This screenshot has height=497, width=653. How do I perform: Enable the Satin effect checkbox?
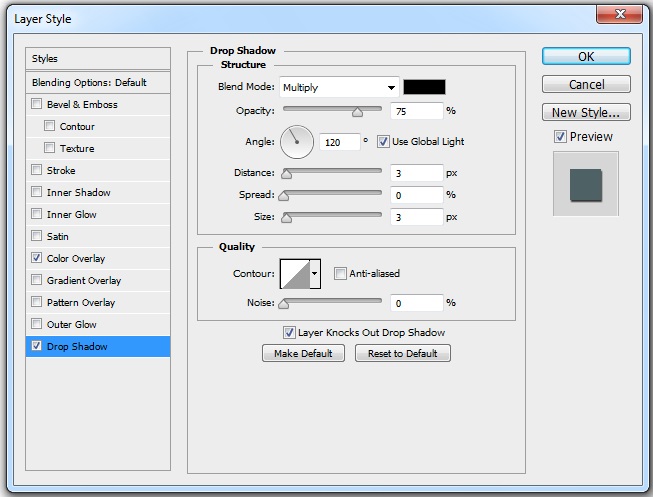pos(37,236)
